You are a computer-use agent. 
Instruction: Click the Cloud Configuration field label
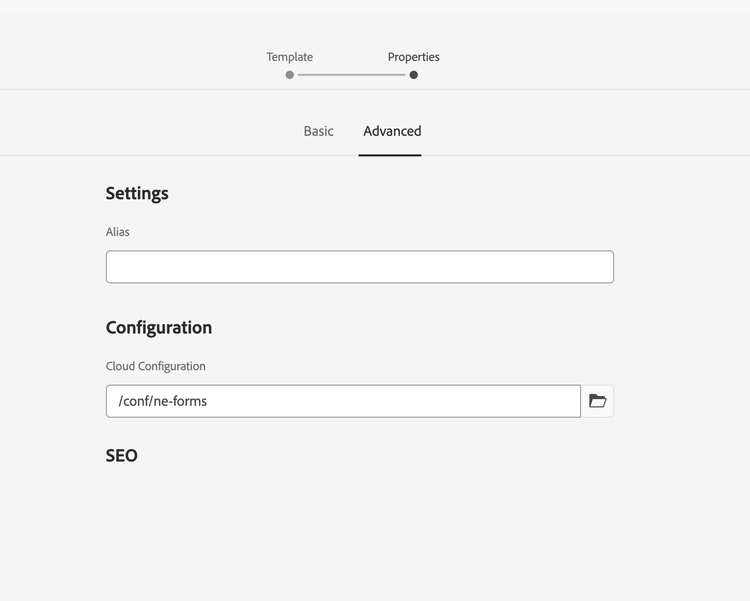pos(155,366)
